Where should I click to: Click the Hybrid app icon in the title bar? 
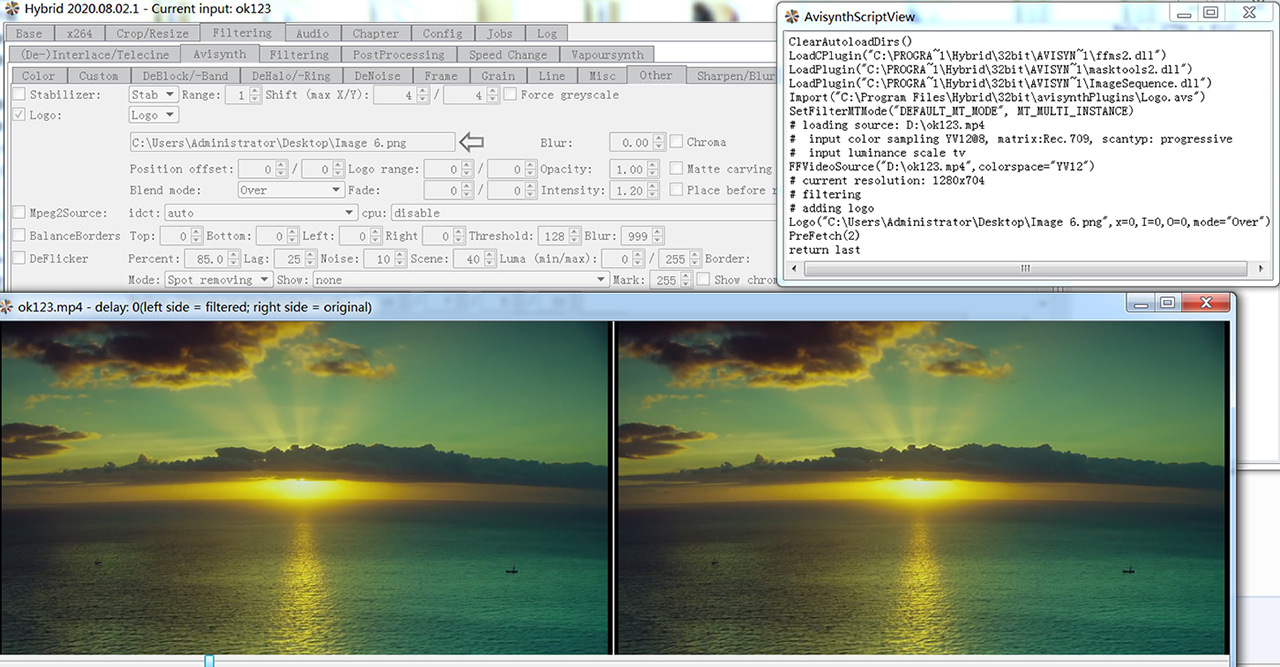[11, 8]
